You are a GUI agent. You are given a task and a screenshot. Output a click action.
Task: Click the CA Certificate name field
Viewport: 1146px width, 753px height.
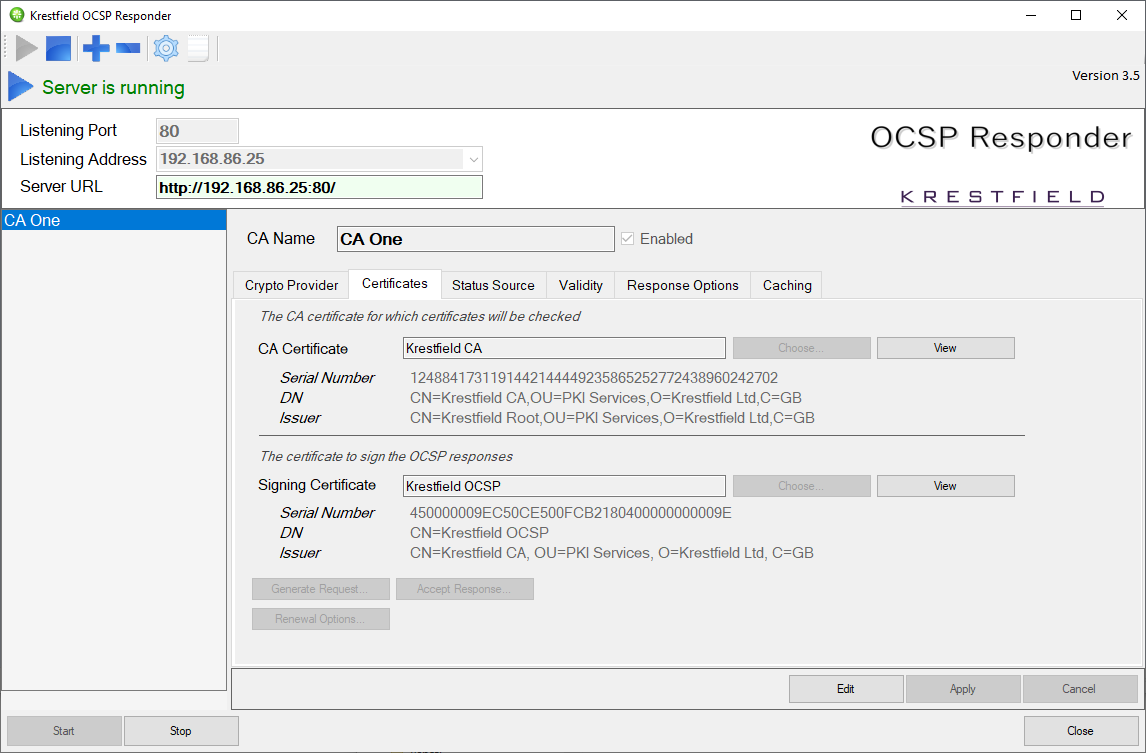564,348
